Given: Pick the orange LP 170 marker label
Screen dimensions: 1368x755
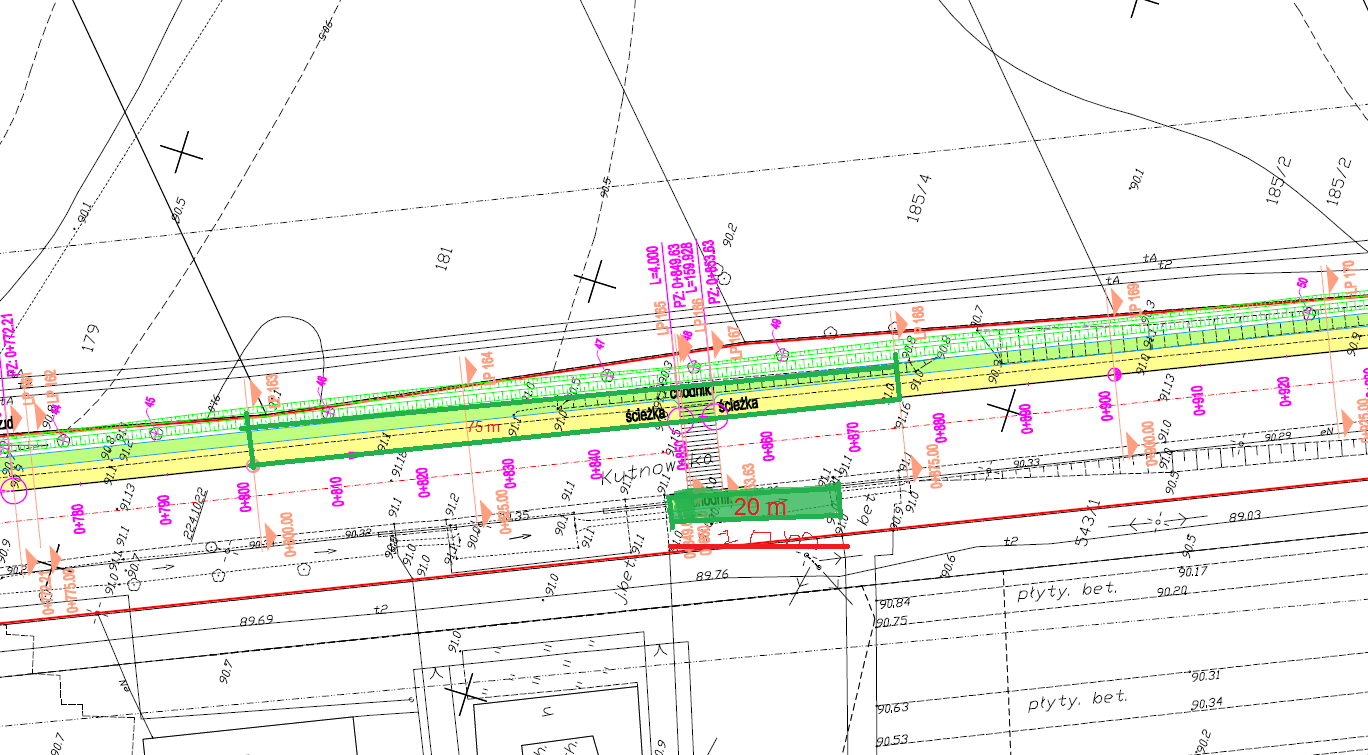Looking at the screenshot, I should (1348, 278).
